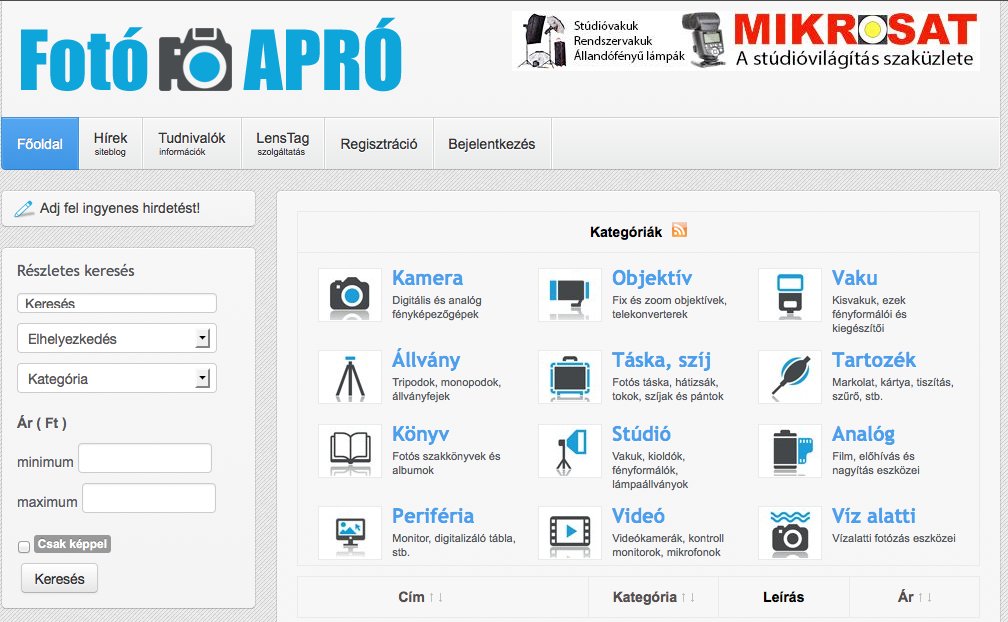Select the Videó play icon
This screenshot has height=622, width=1008.
(x=570, y=532)
